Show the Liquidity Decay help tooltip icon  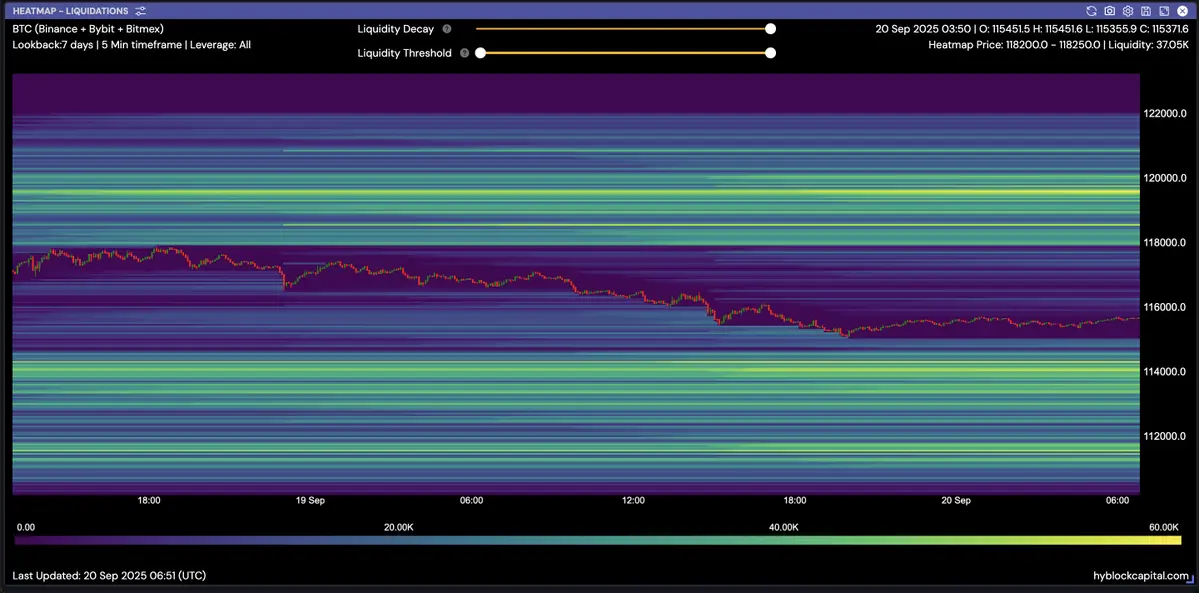(x=447, y=29)
